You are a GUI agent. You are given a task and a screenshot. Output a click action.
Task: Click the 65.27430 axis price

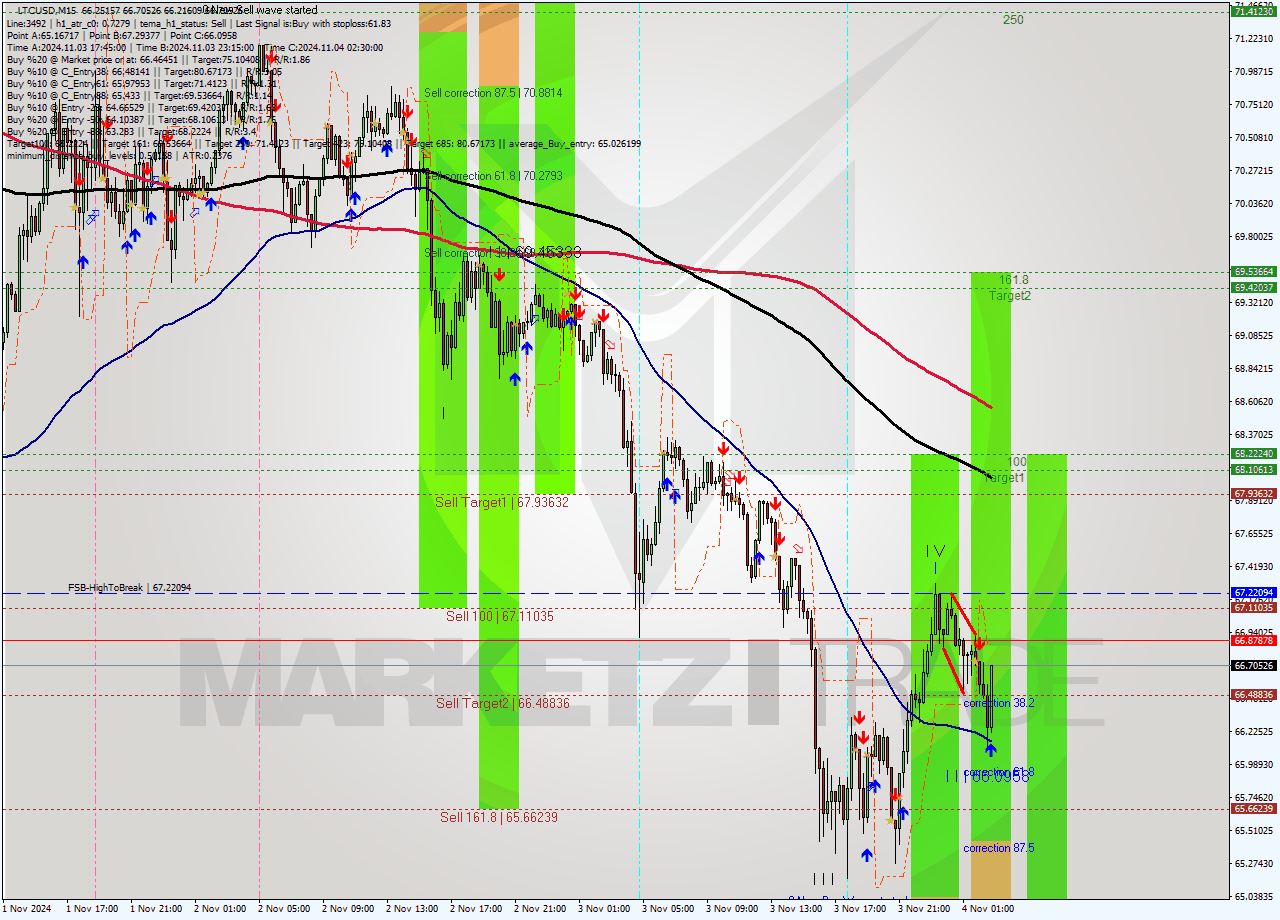click(1254, 863)
